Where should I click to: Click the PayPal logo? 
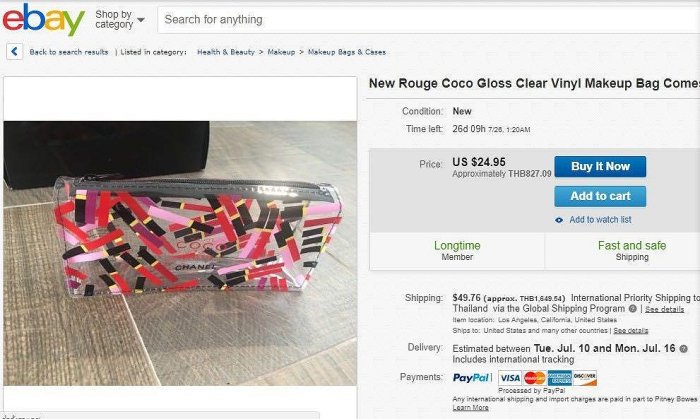pyautogui.click(x=472, y=378)
